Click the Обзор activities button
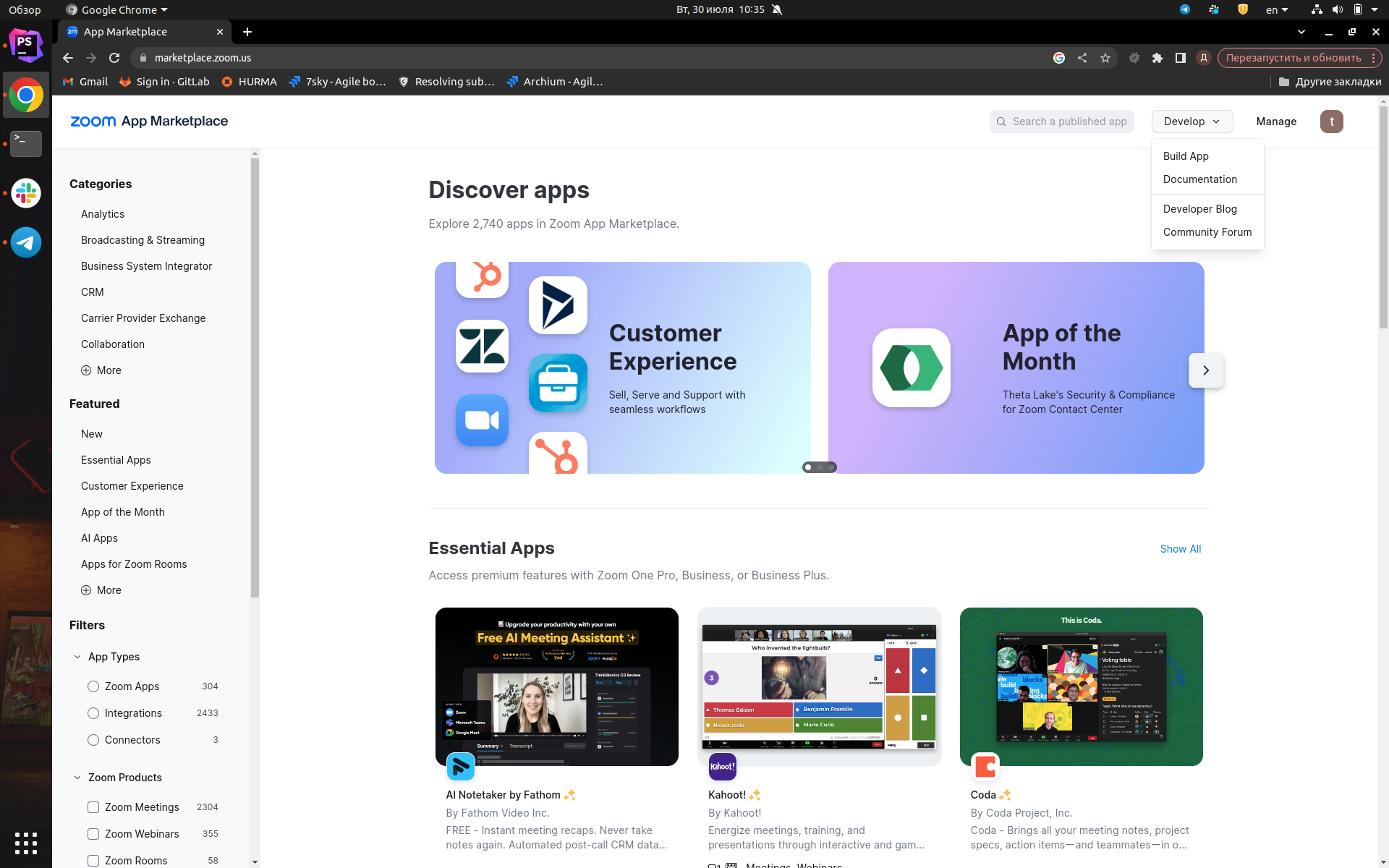1389x868 pixels. (25, 9)
